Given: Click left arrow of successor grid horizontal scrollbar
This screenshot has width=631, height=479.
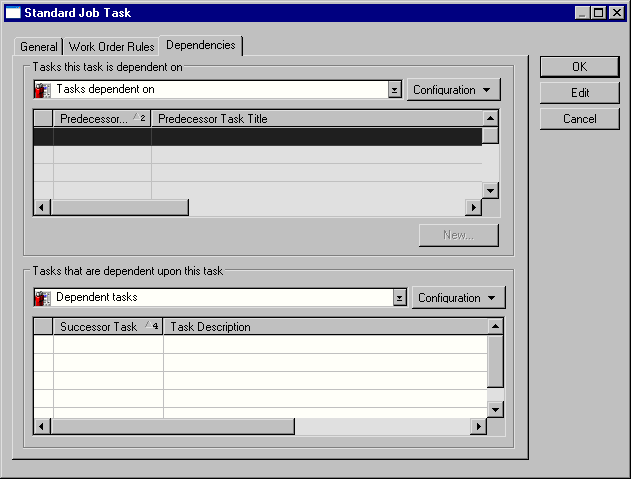Looking at the screenshot, I should pyautogui.click(x=41, y=426).
